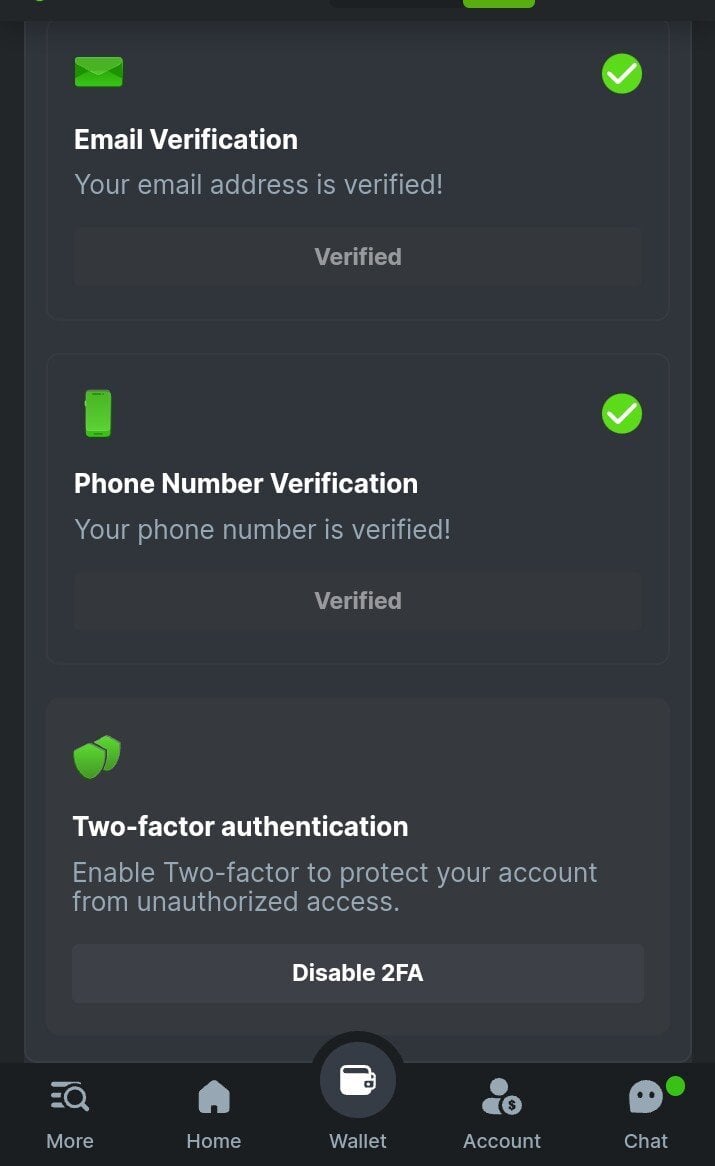Click the Phone Number Verification heading

coord(246,483)
